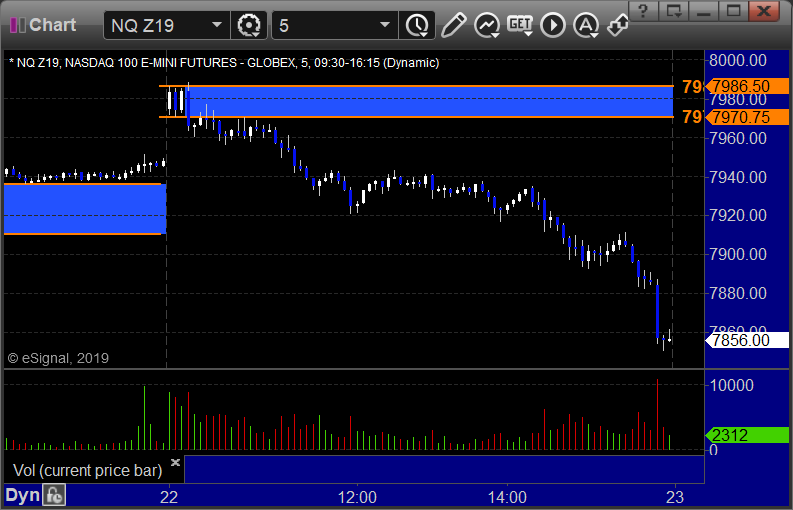Select the pencil drawing tool
This screenshot has width=793, height=510.
coord(453,25)
